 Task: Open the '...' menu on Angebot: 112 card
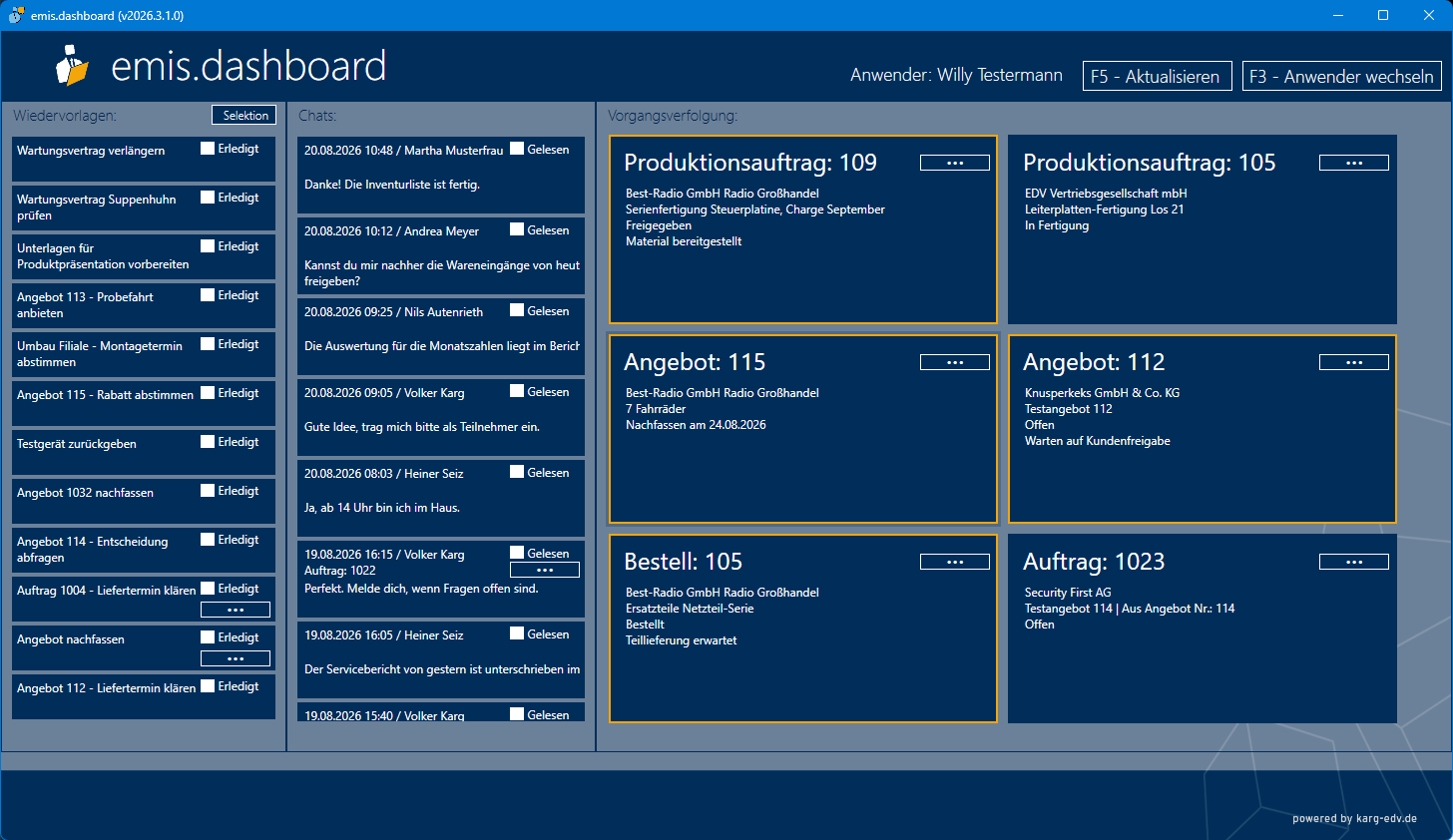(1354, 362)
